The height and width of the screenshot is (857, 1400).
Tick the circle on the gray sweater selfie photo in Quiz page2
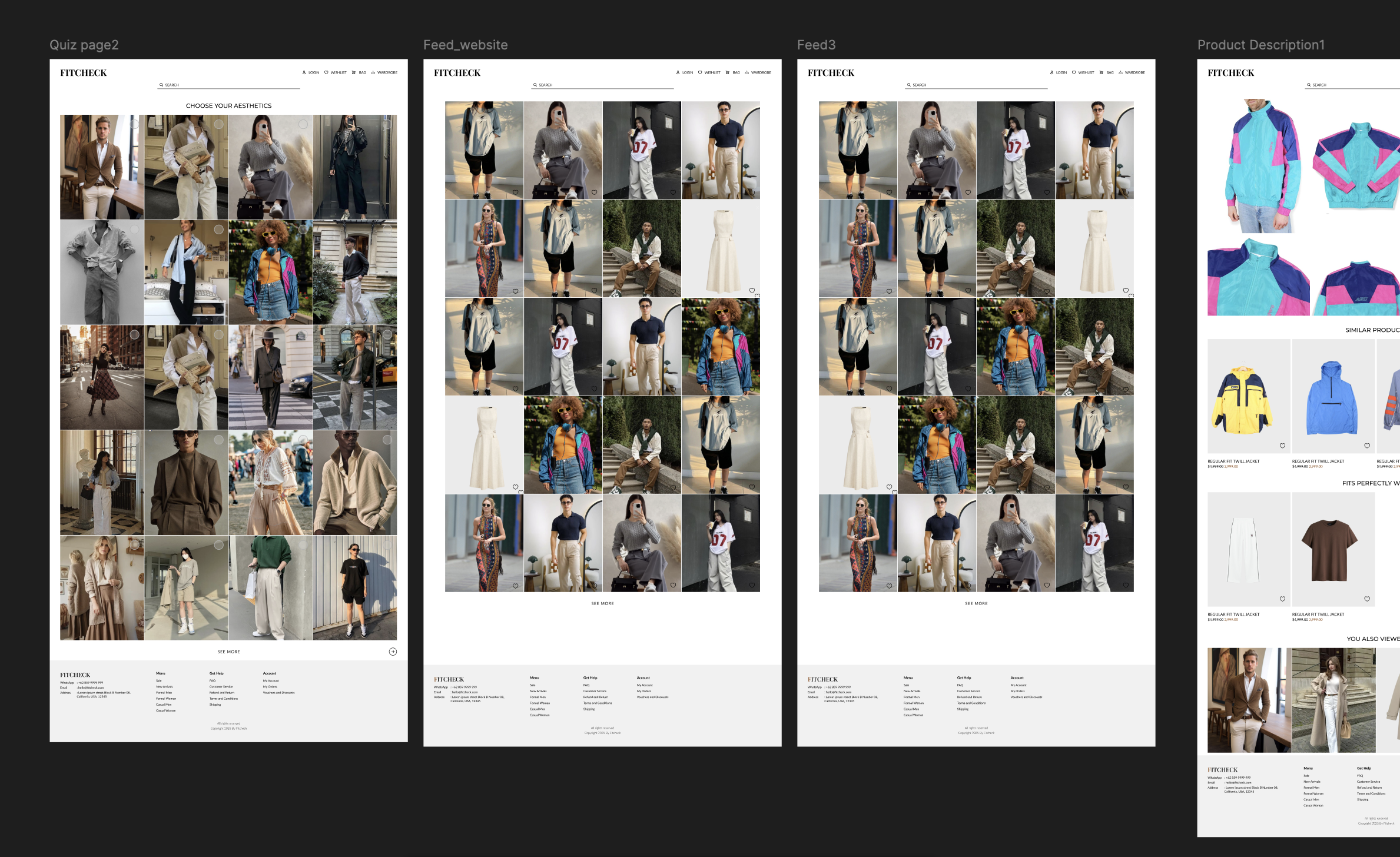[x=303, y=124]
